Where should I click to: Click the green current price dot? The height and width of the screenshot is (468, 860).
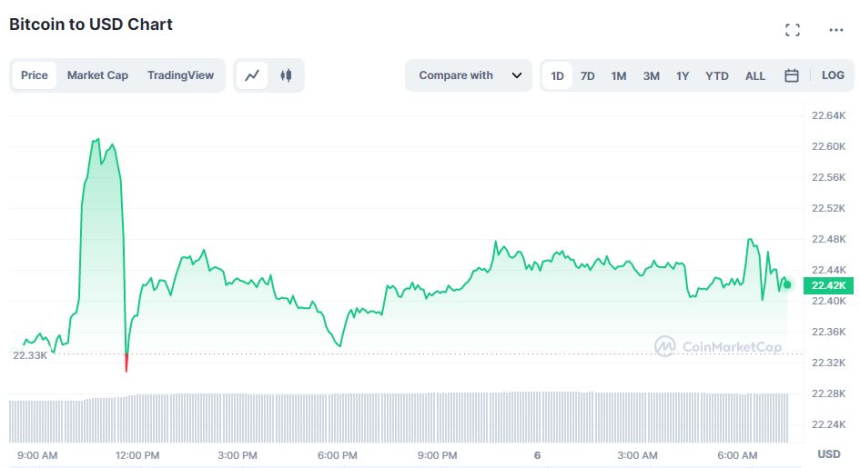tap(787, 285)
